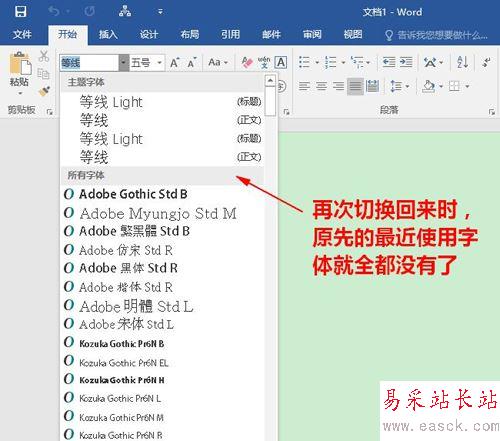500x441 pixels.
Task: Apply bullet list formatting
Action: [304, 62]
